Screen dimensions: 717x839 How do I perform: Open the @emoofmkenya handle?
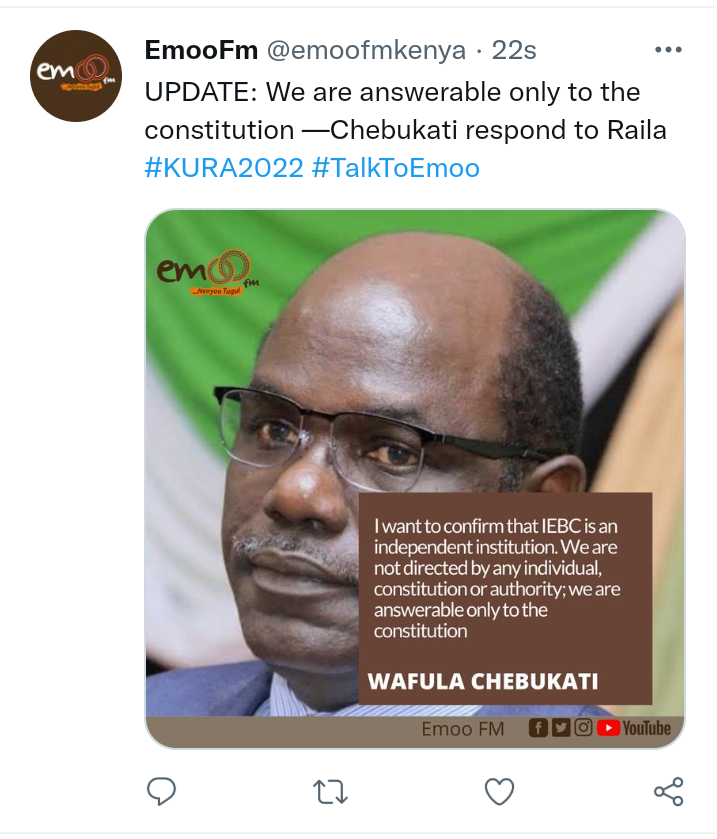pos(367,50)
